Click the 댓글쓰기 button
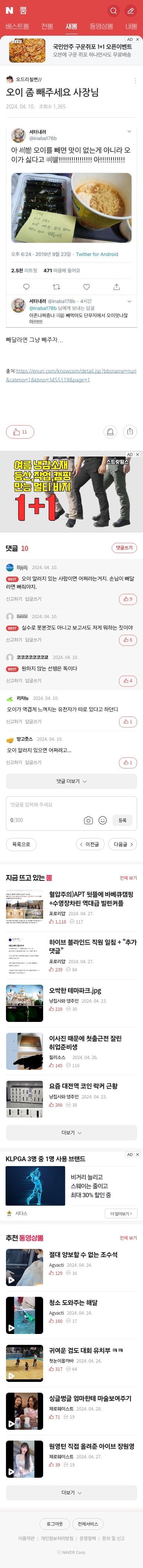 pyautogui.click(x=124, y=548)
